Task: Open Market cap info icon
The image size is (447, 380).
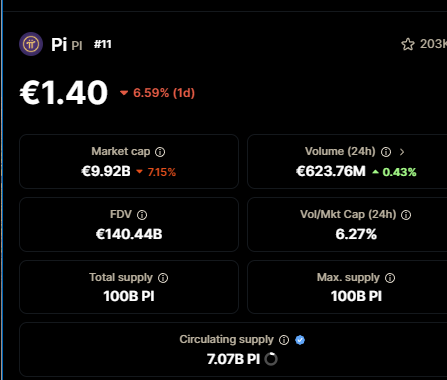Action: (160, 152)
